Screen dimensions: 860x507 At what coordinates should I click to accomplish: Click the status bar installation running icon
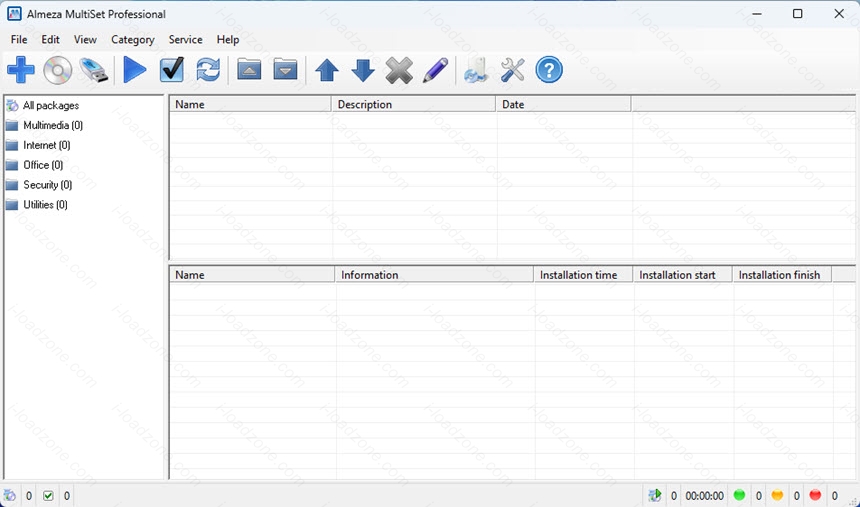coord(654,496)
